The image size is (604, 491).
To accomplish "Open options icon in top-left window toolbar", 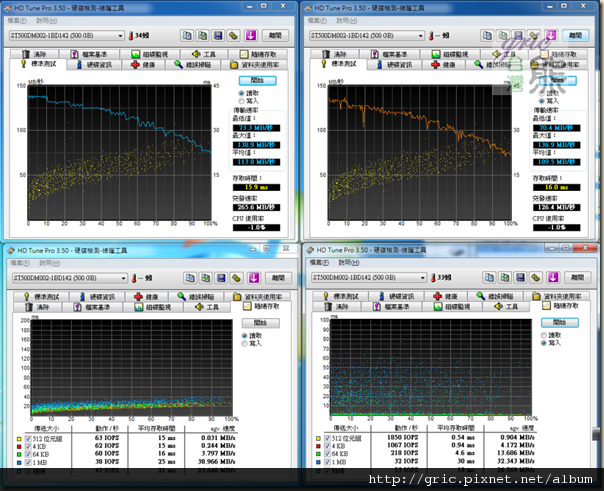I will click(233, 35).
